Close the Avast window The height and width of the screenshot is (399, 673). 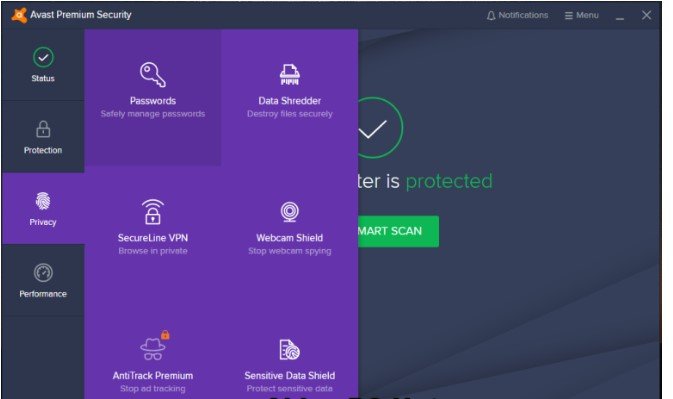pos(646,15)
